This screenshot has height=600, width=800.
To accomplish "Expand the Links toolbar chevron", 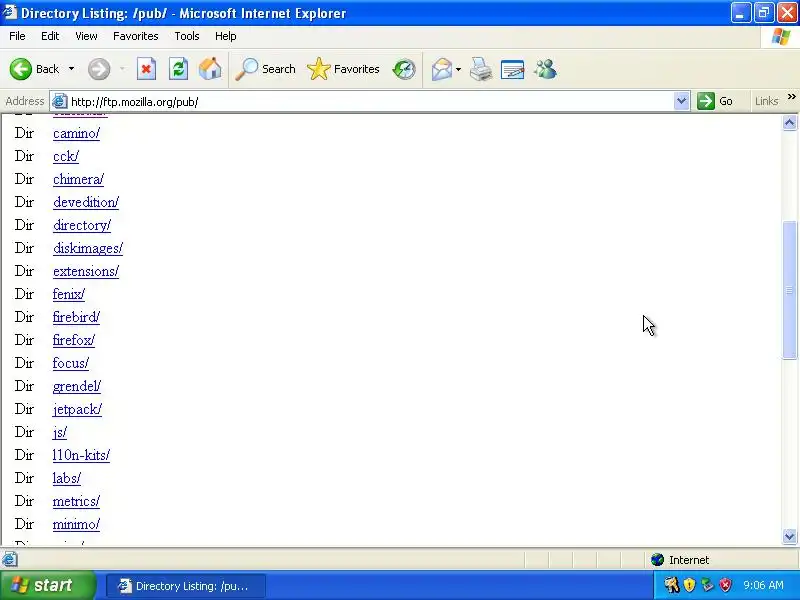I will click(791, 96).
